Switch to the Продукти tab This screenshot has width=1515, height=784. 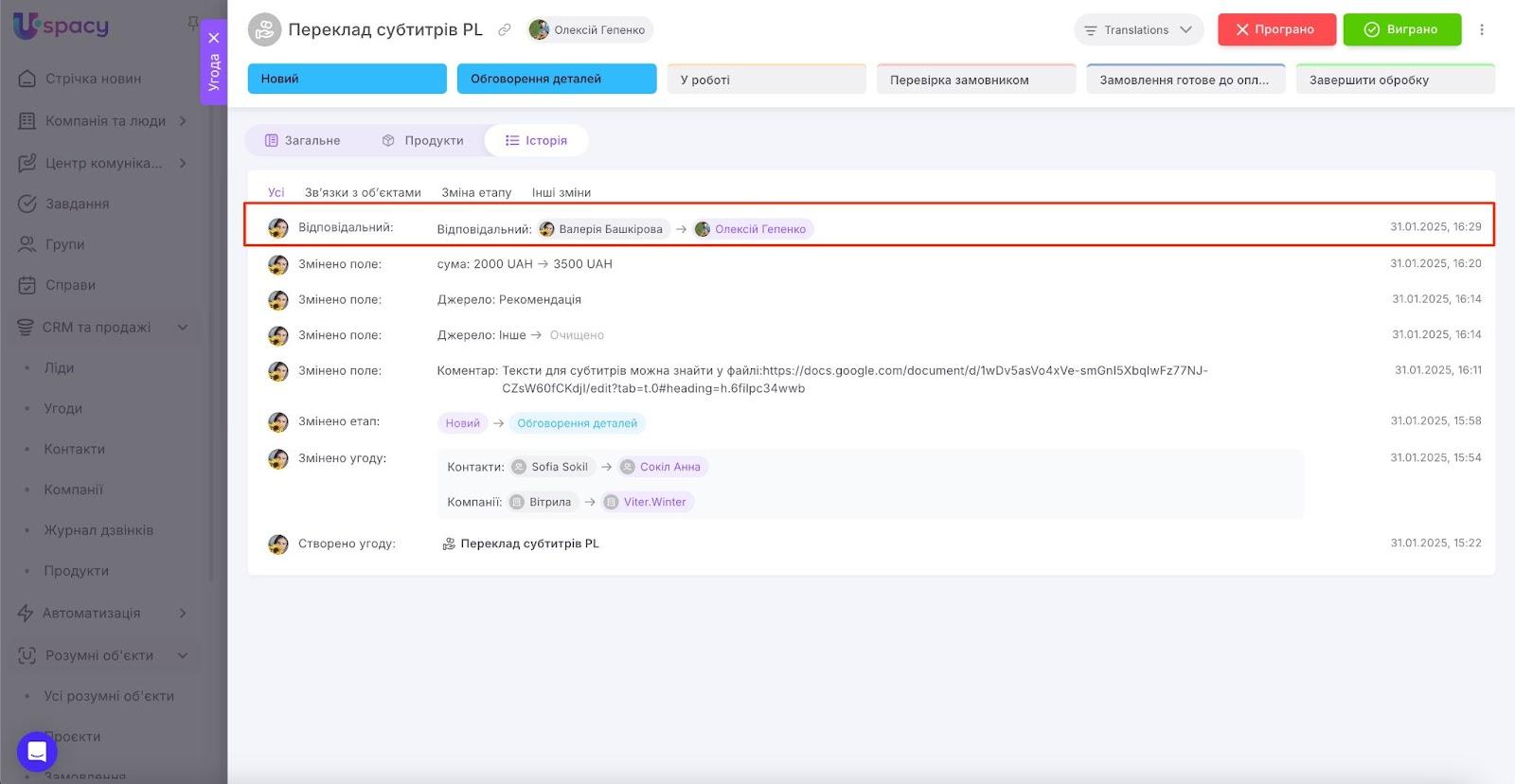[422, 140]
